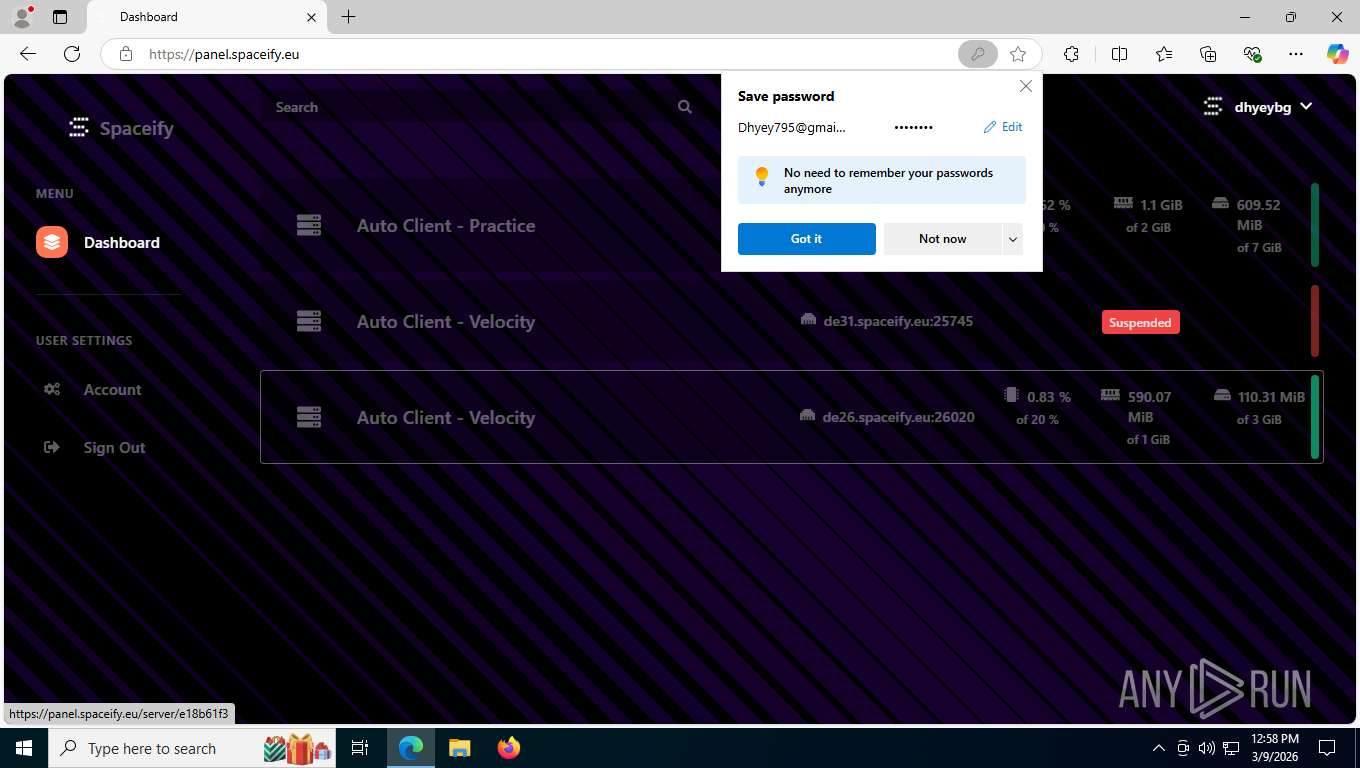This screenshot has height=768, width=1360.
Task: Click the volume speaker tray icon
Action: (1205, 748)
